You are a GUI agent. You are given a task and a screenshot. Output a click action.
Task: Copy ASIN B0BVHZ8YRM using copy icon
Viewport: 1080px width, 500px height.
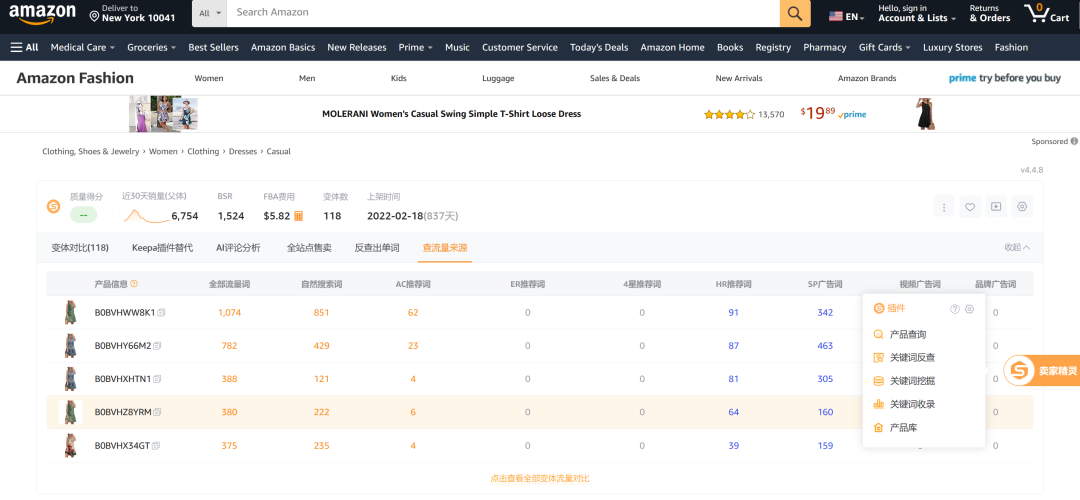[x=158, y=412]
